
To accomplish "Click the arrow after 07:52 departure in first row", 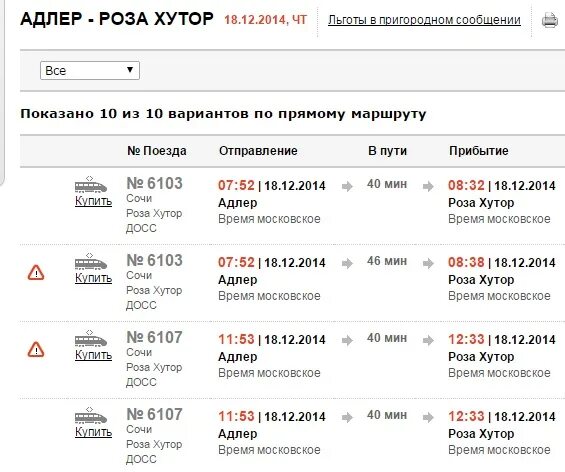I will (x=347, y=186).
